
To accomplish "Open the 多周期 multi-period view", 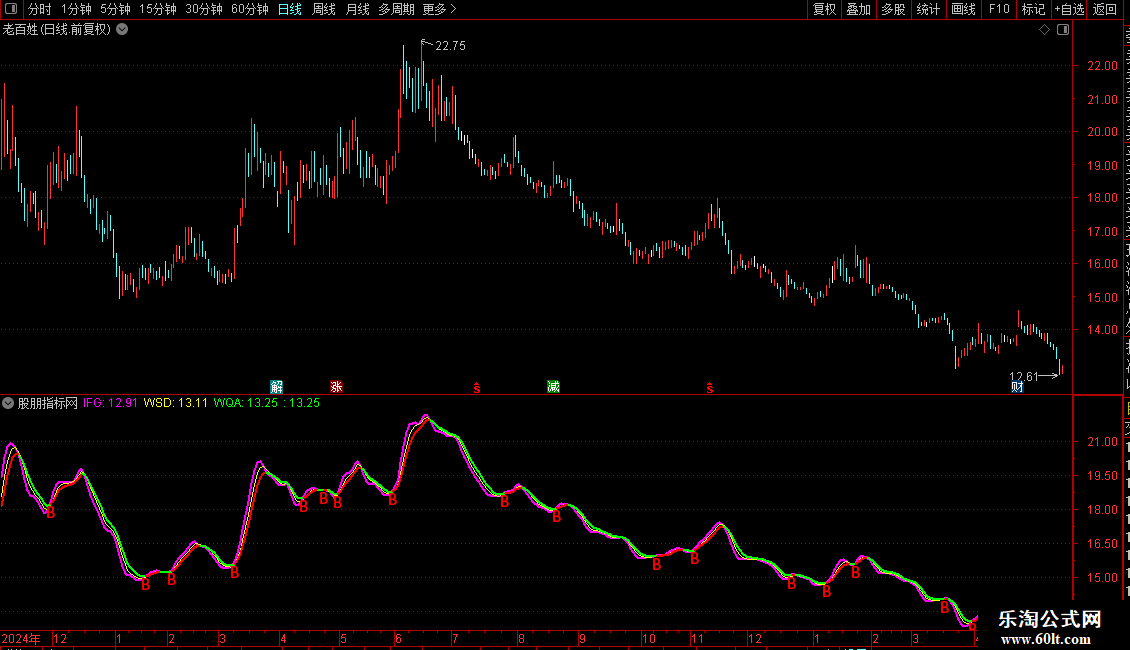I will (x=396, y=9).
